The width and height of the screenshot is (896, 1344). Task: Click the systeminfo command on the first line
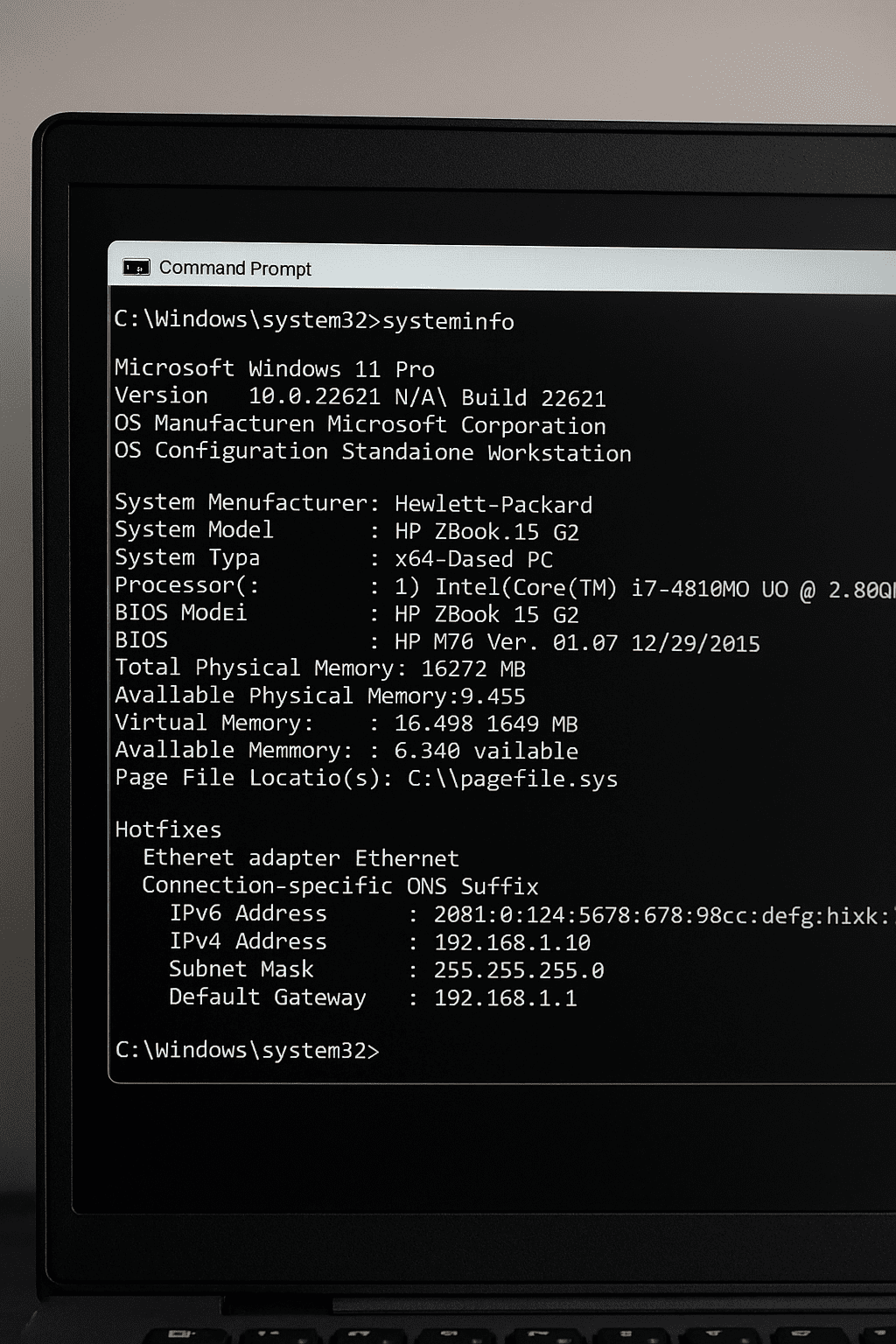(448, 322)
